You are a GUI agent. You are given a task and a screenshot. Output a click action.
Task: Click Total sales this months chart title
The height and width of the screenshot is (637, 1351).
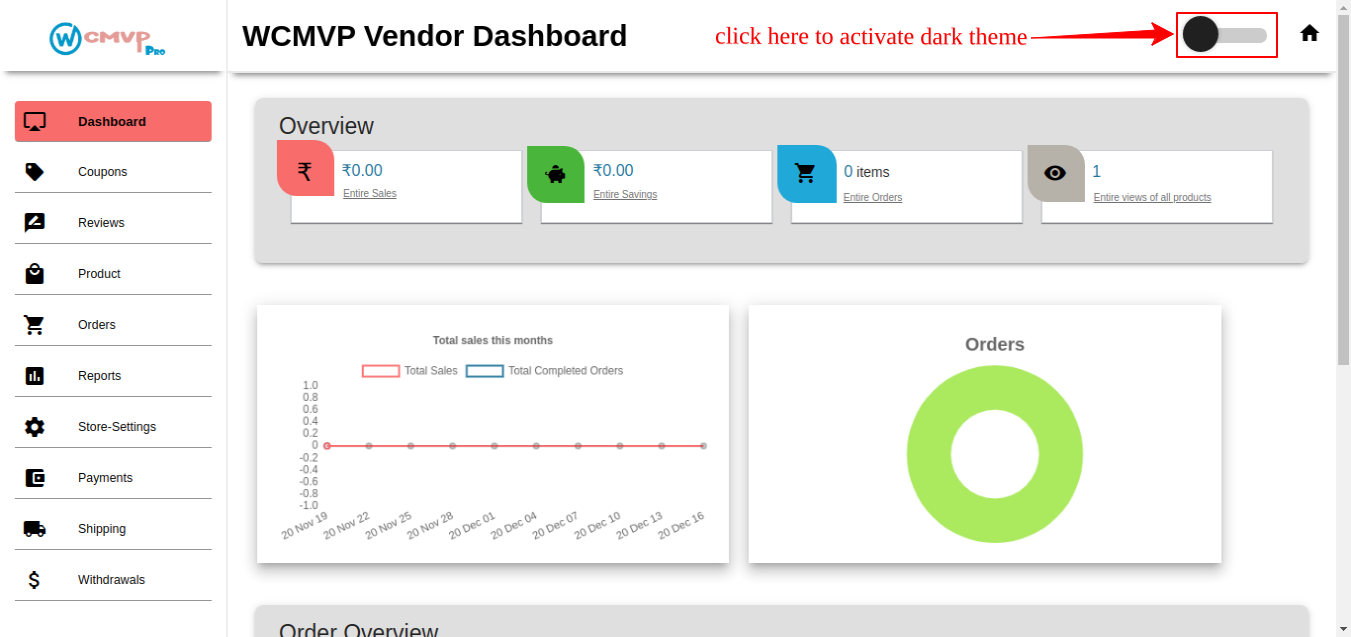click(x=493, y=341)
